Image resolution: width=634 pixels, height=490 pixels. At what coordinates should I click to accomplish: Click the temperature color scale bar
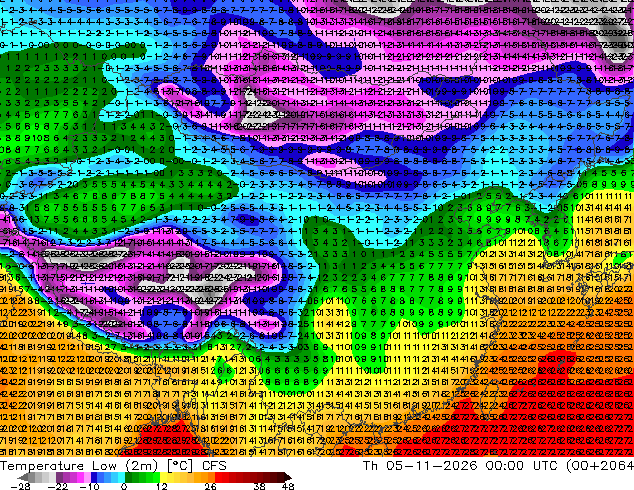pyautogui.click(x=154, y=477)
